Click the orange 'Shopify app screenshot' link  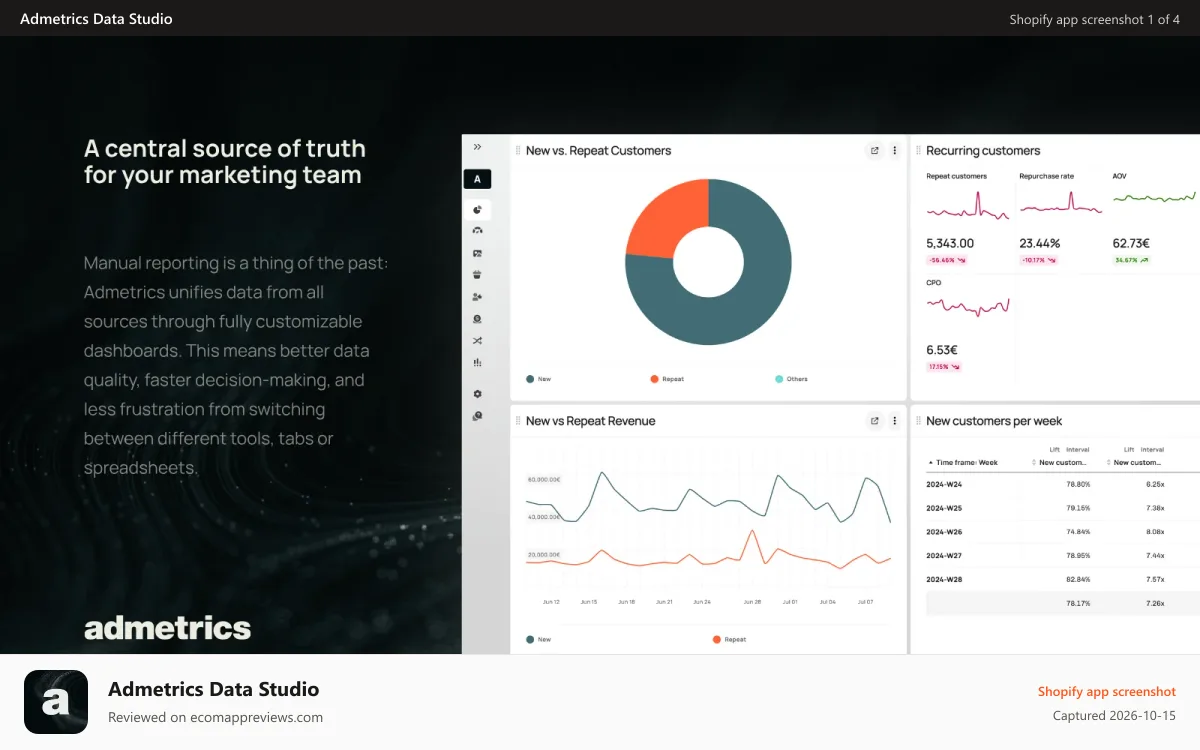point(1107,692)
